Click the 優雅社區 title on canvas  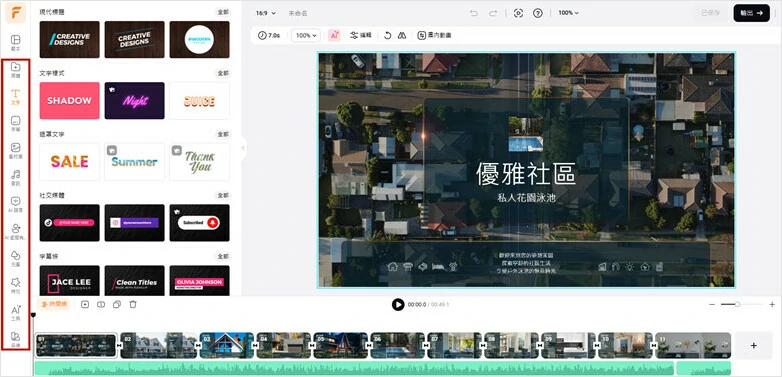pos(526,174)
